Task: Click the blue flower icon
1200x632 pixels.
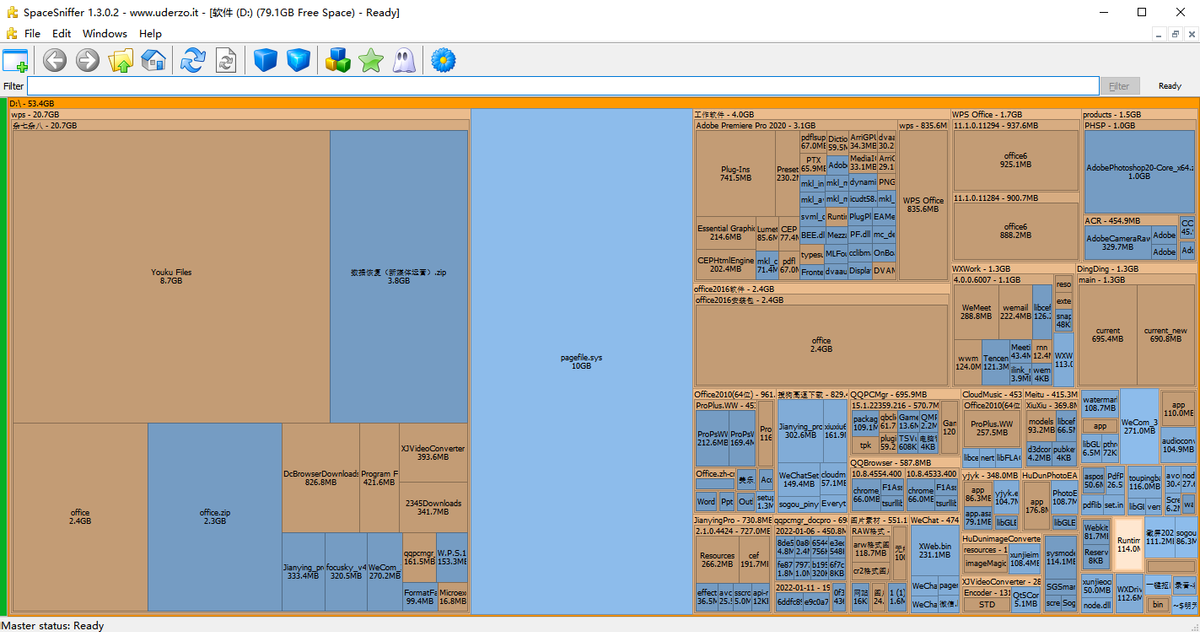Action: coord(443,61)
